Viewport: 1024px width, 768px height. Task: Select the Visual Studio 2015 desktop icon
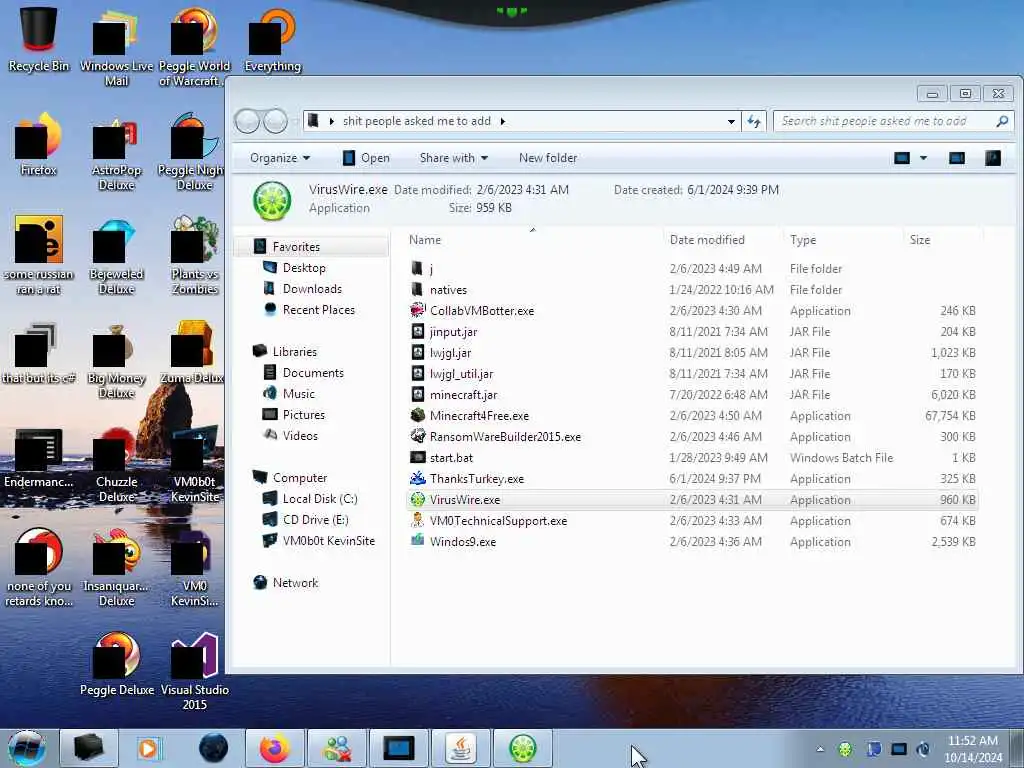tap(195, 671)
